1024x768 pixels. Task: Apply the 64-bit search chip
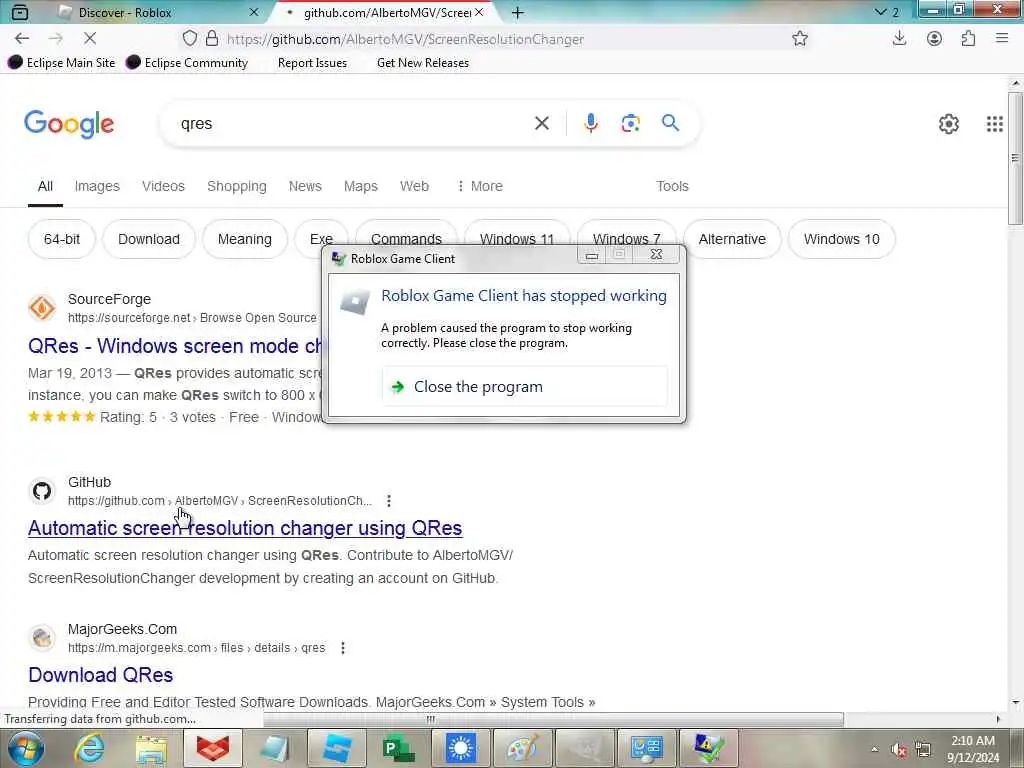pyautogui.click(x=62, y=239)
